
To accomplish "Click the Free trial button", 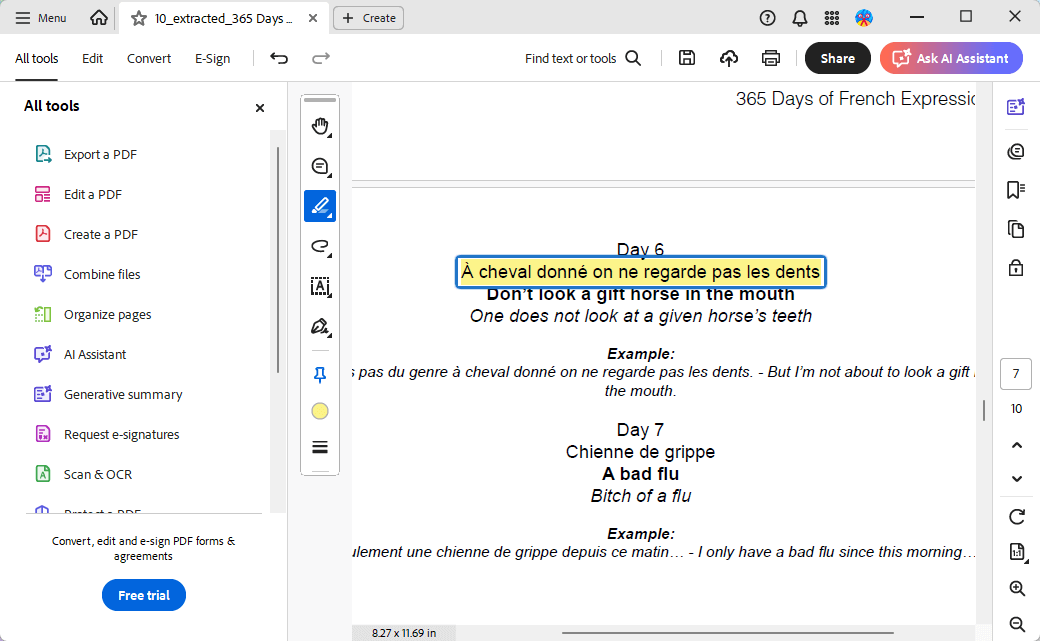I will click(x=144, y=595).
